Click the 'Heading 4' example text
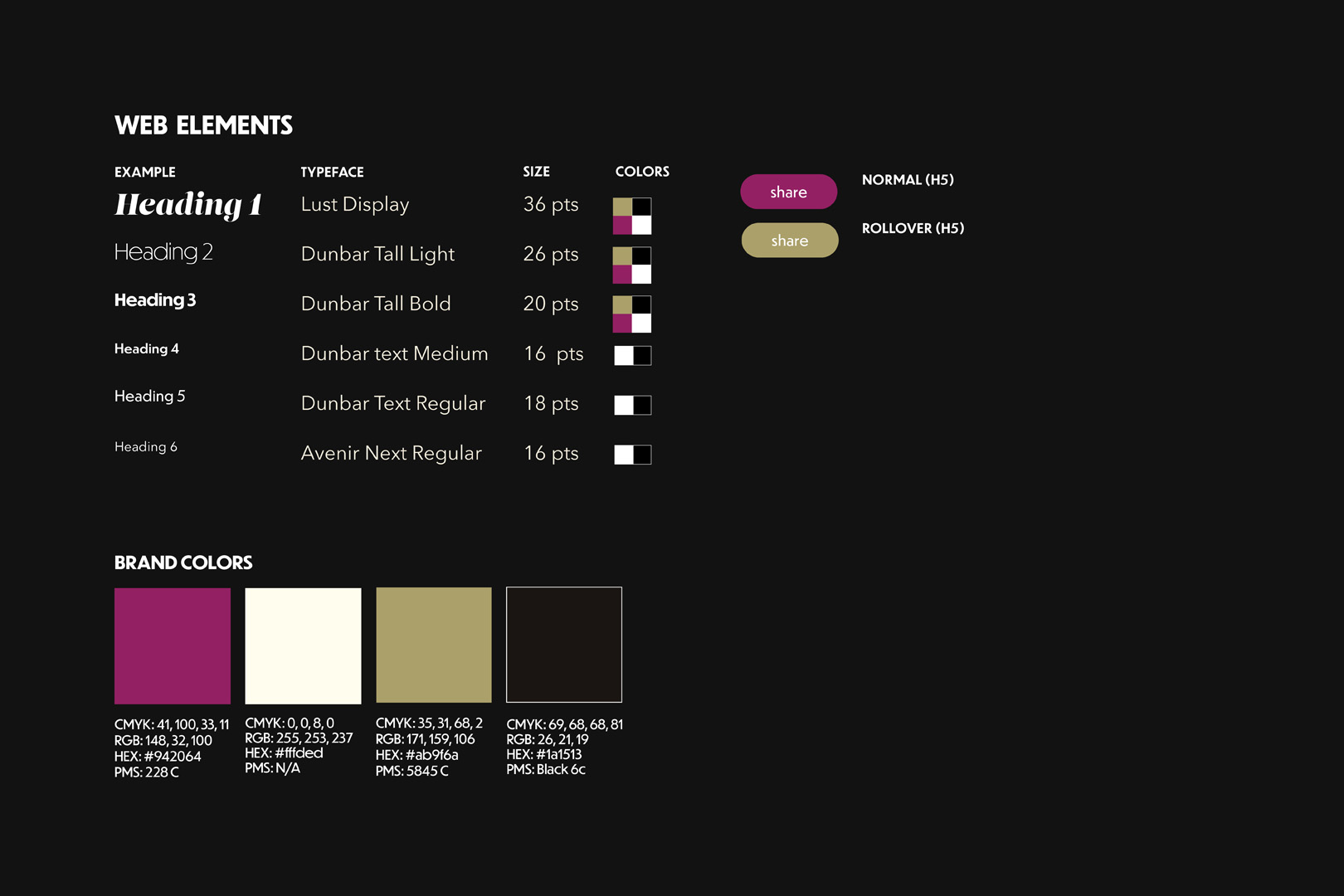 (147, 348)
